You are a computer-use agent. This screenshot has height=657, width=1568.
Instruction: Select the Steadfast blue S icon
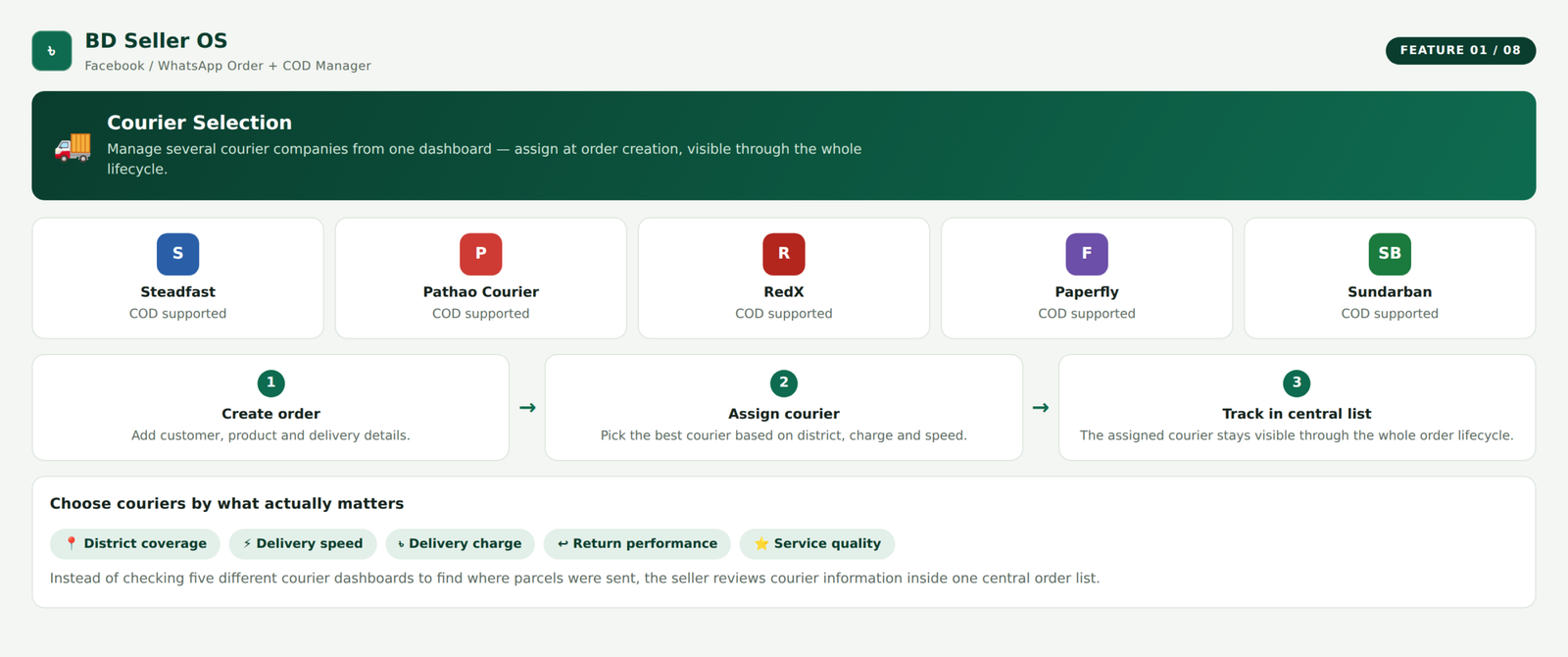coord(177,254)
